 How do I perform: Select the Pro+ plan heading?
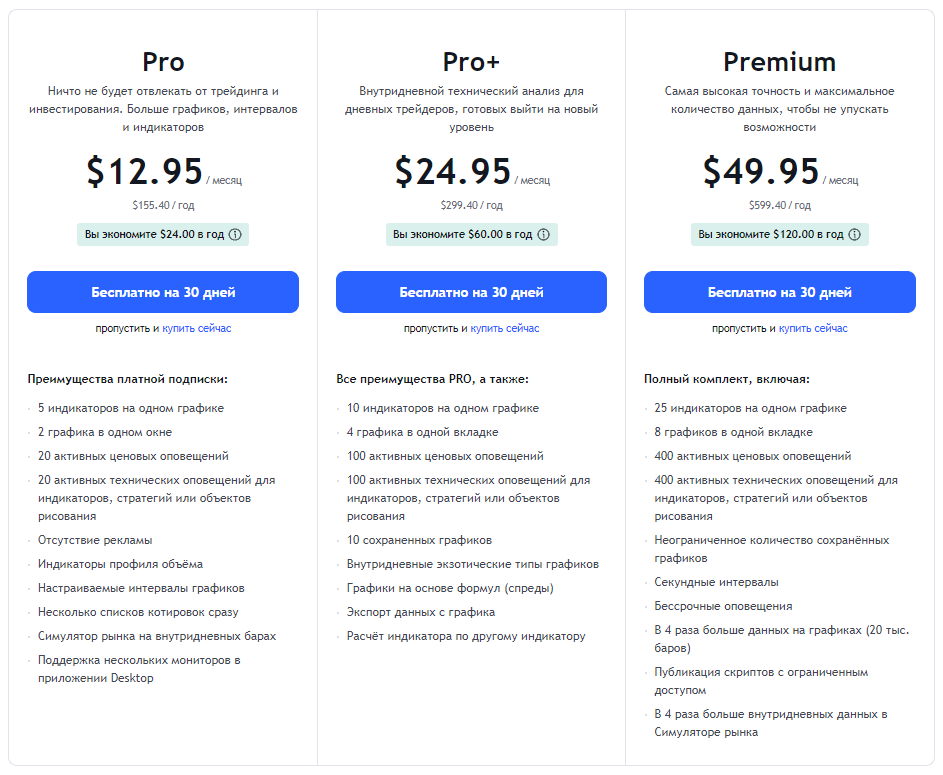(471, 62)
